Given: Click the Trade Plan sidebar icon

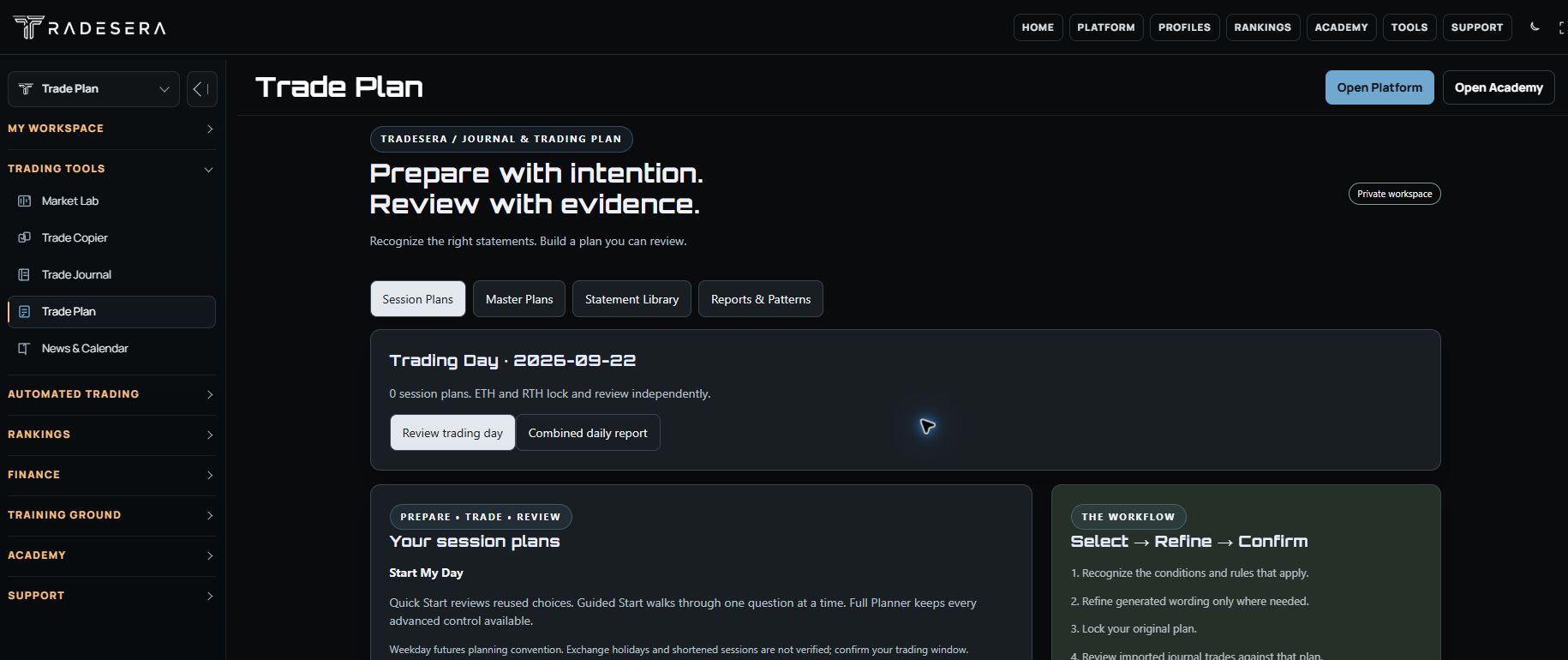Looking at the screenshot, I should coord(24,312).
